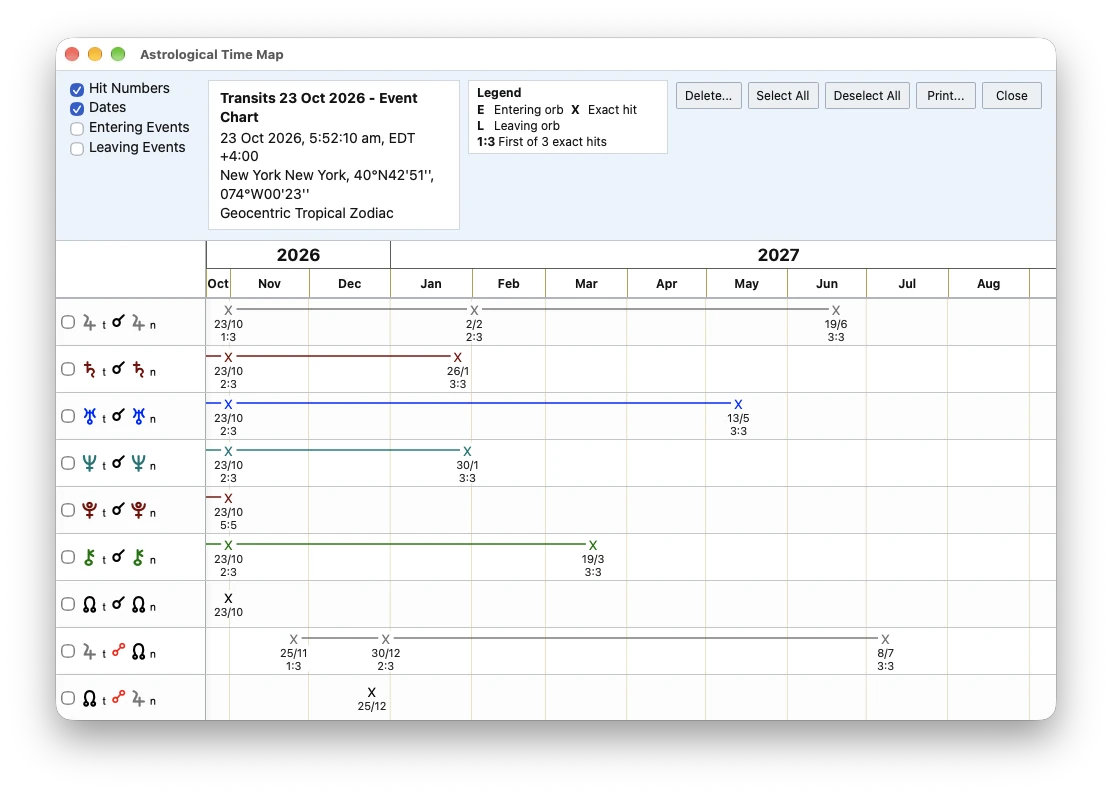The image size is (1112, 794).
Task: Click transiting Neptune glyph in Neptune conjunction row
Action: pos(89,463)
